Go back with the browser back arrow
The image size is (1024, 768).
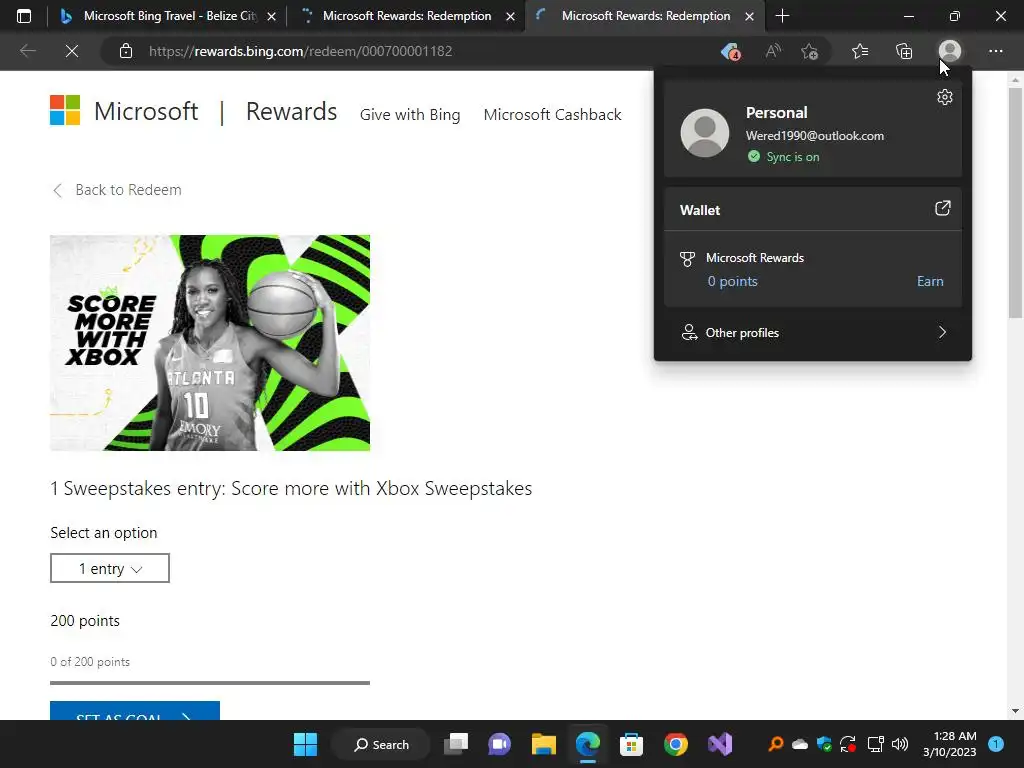(27, 51)
